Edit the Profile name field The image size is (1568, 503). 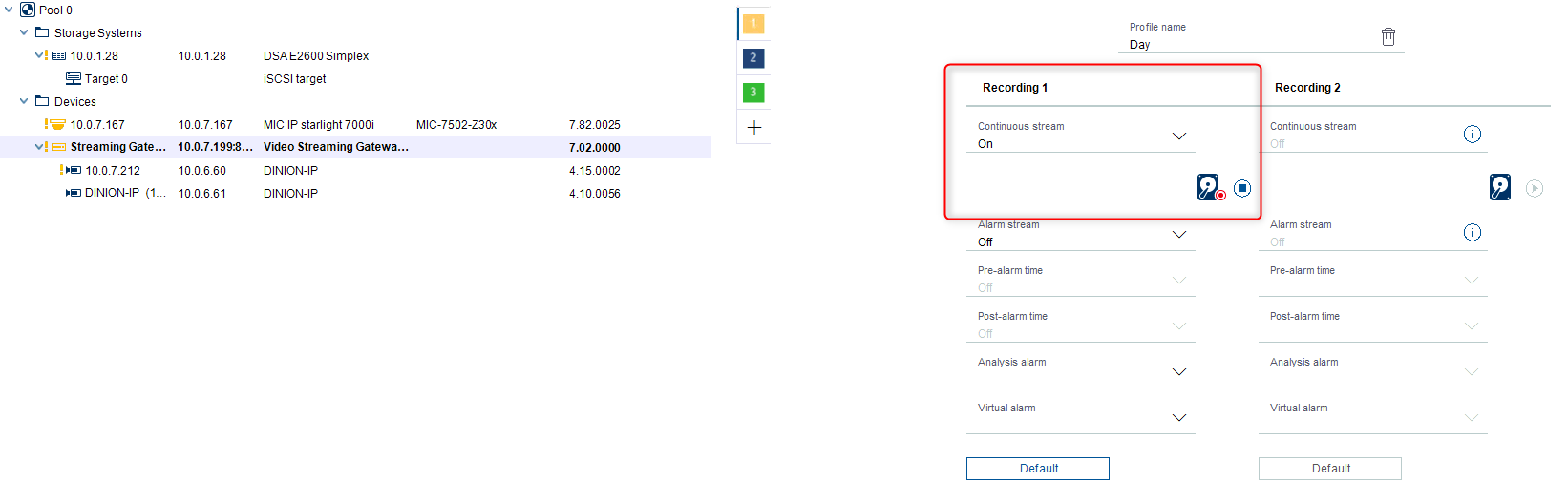pos(1251,45)
